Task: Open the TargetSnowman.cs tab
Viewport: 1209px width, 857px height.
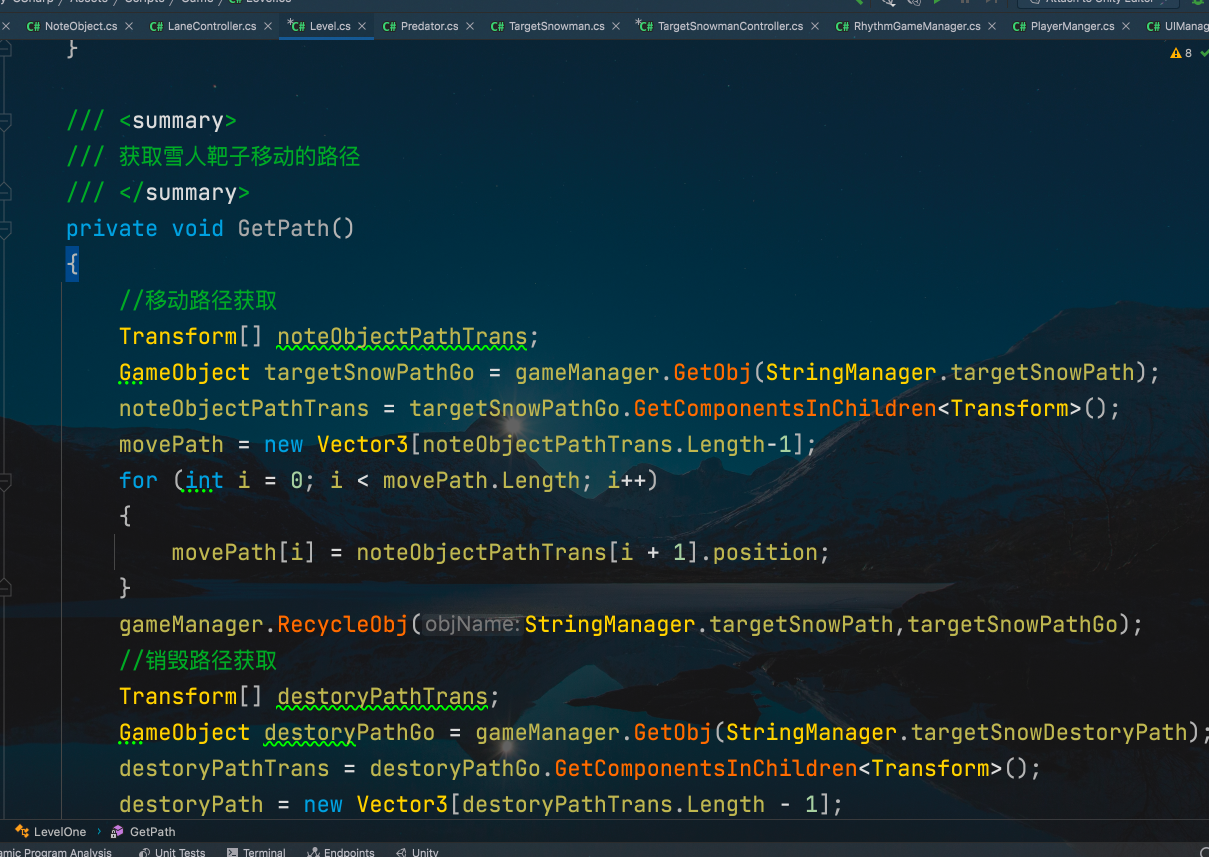Action: [556, 26]
